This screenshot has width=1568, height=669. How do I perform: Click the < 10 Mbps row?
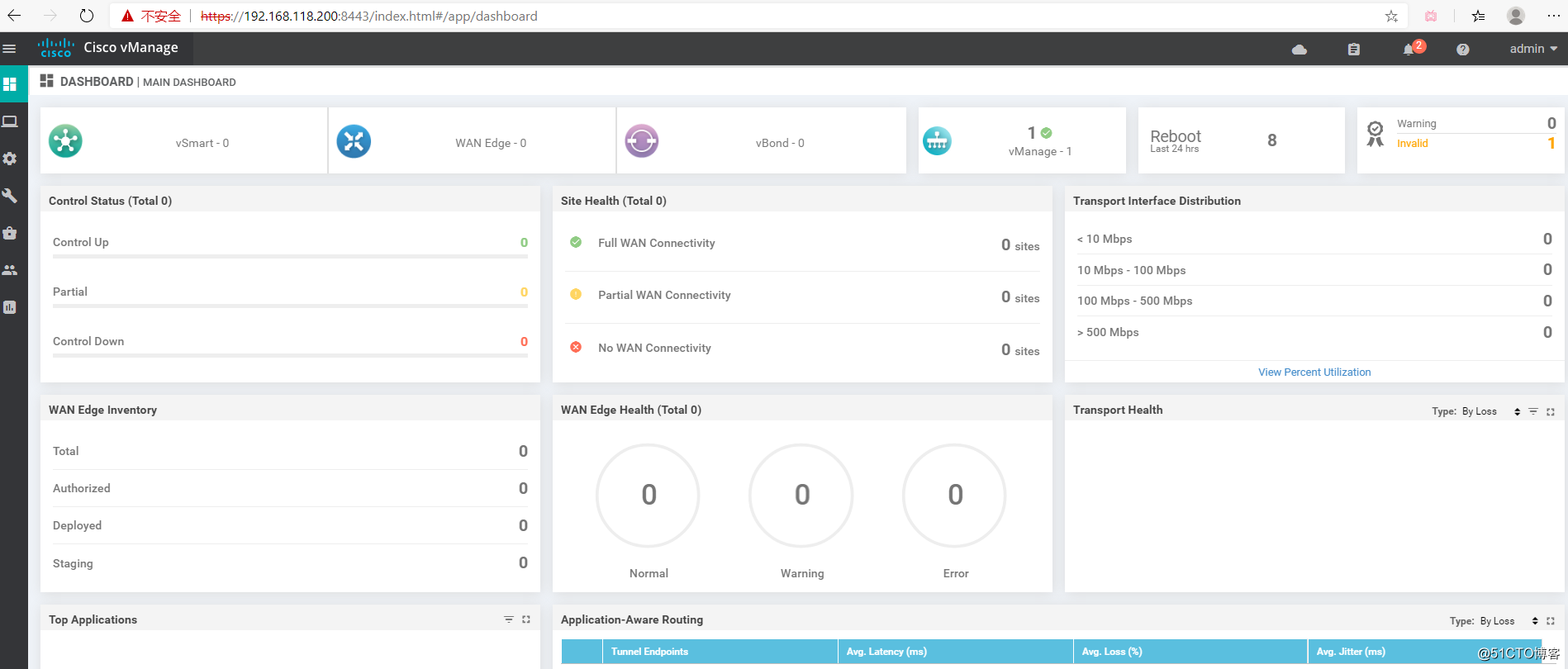click(1314, 239)
